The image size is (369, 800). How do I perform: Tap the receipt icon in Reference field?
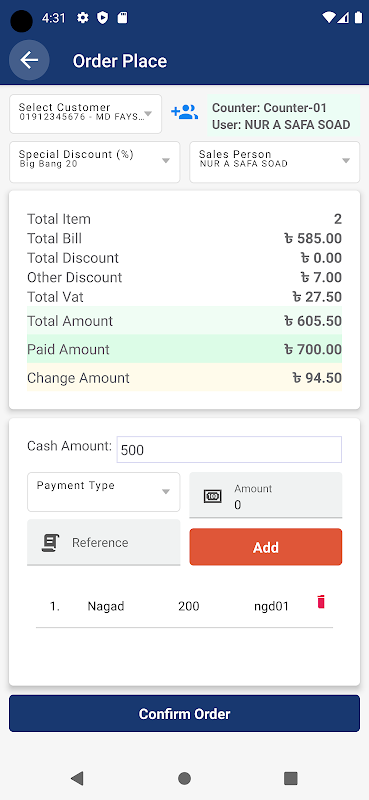pos(51,542)
